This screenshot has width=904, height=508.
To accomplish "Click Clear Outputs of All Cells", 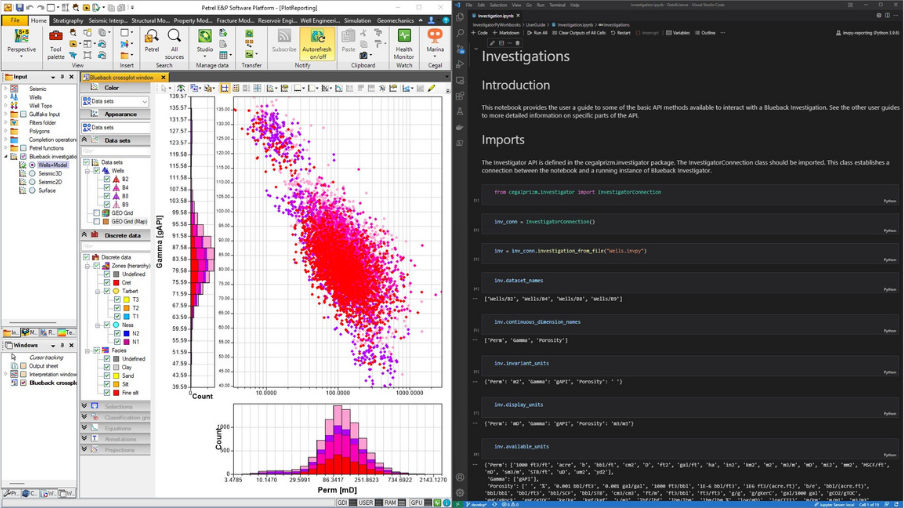I will coord(579,33).
